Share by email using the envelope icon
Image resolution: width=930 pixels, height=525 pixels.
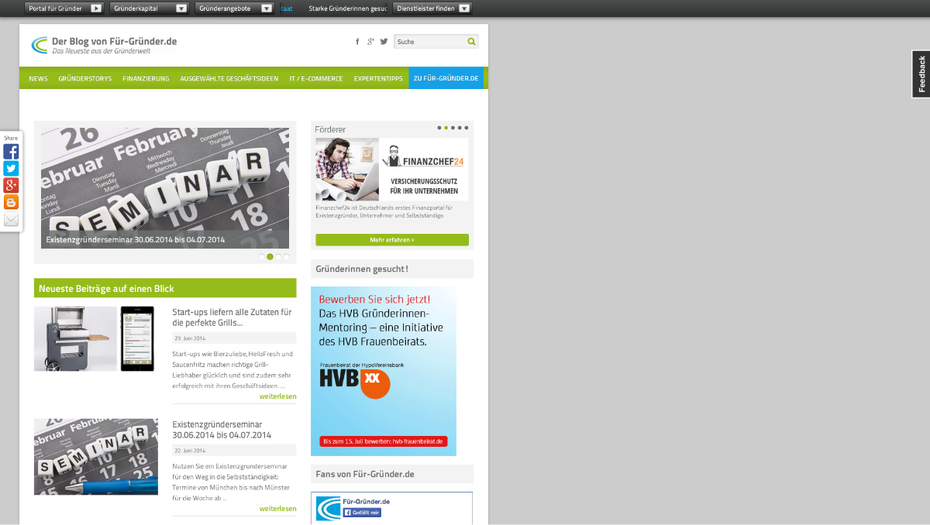pyautogui.click(x=11, y=220)
